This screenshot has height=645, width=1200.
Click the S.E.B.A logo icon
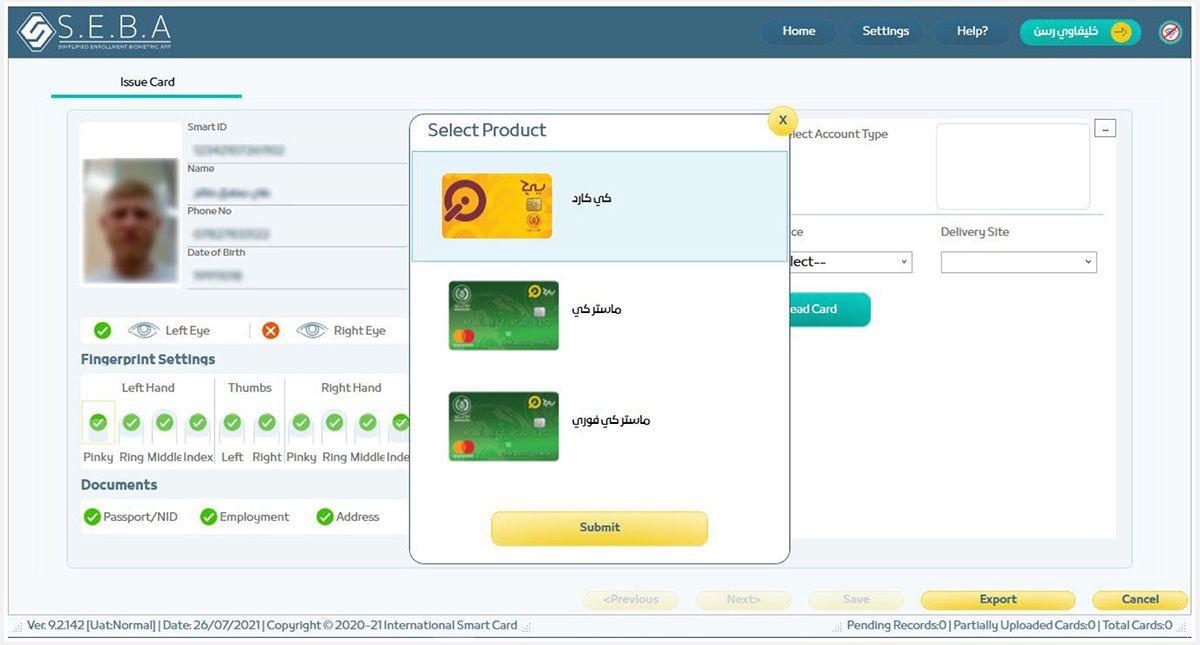tap(38, 32)
